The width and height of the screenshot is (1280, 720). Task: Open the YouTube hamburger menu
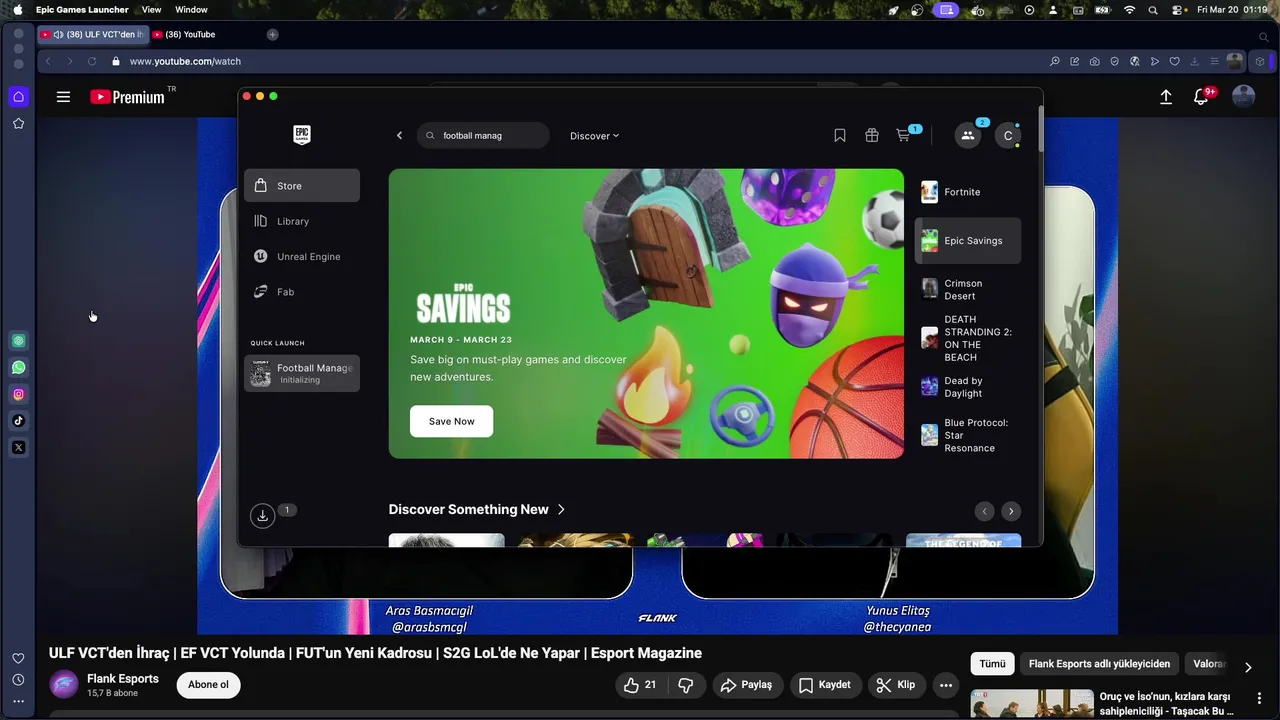[x=63, y=97]
